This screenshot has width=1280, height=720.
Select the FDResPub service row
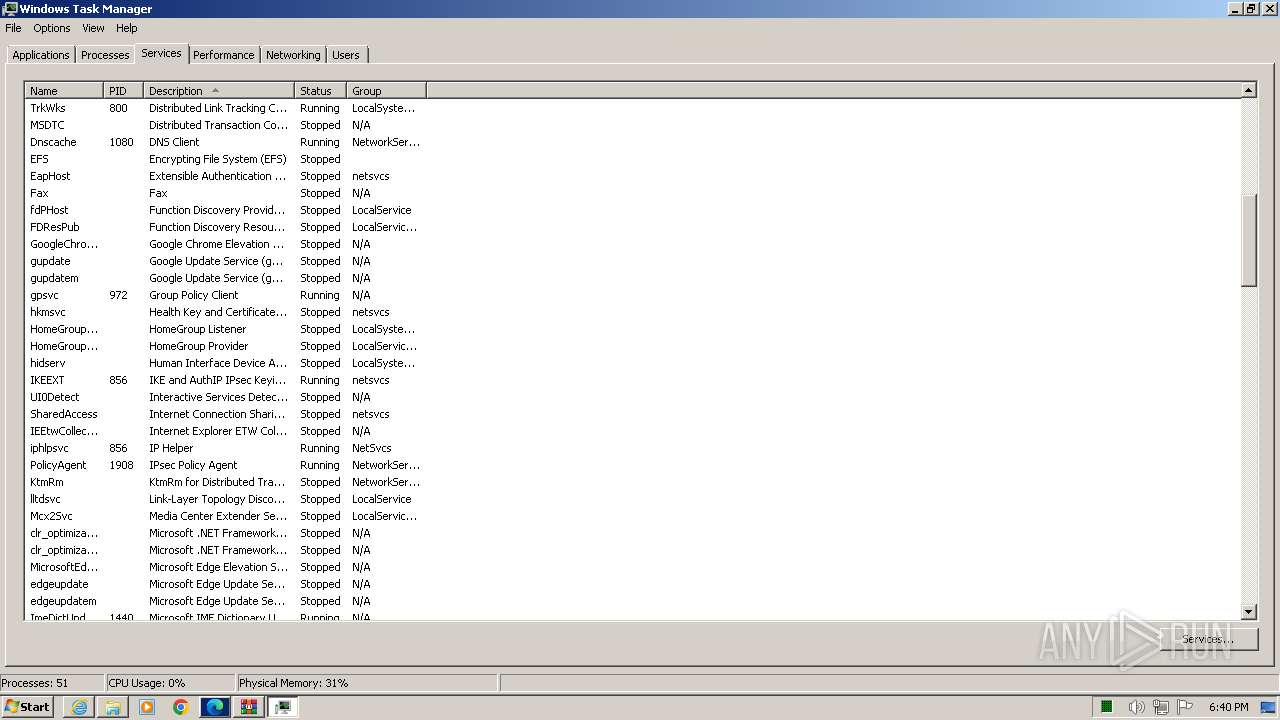click(633, 227)
